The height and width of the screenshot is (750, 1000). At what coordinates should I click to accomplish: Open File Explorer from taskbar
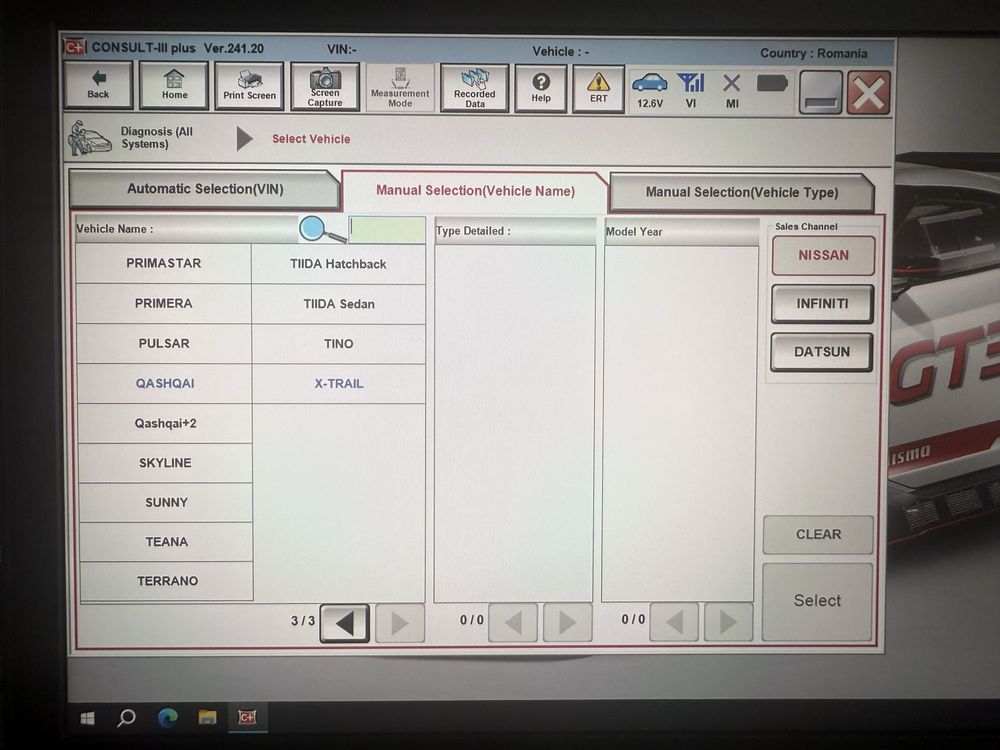(x=207, y=717)
